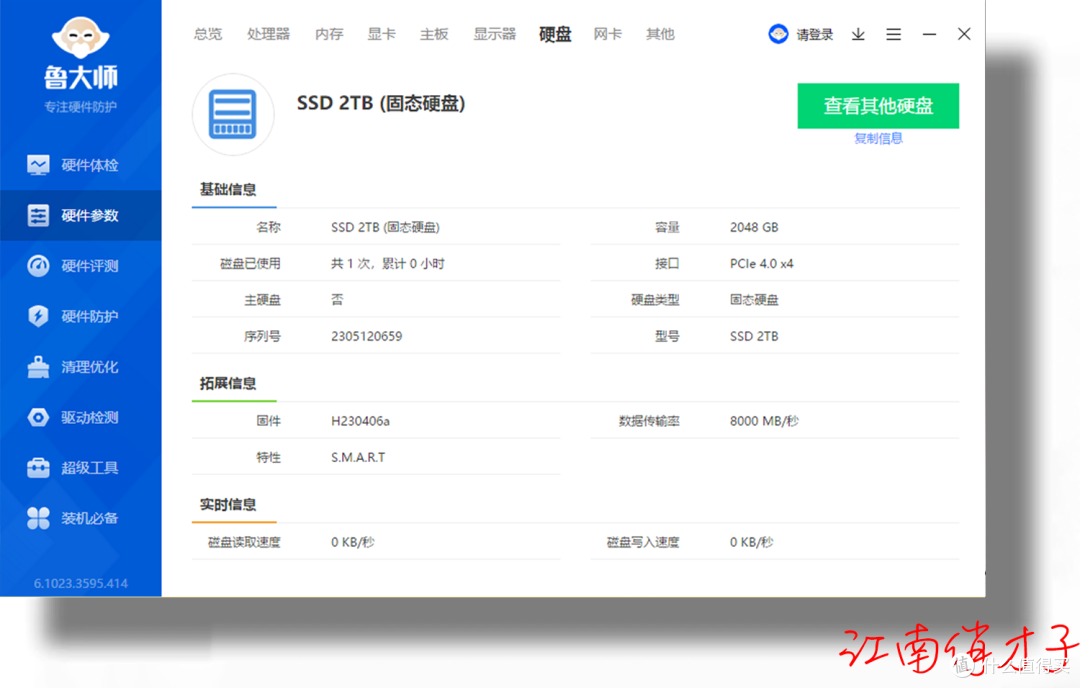Click the 实时信息 section heading
Viewport: 1080px width, 688px height.
[228, 505]
